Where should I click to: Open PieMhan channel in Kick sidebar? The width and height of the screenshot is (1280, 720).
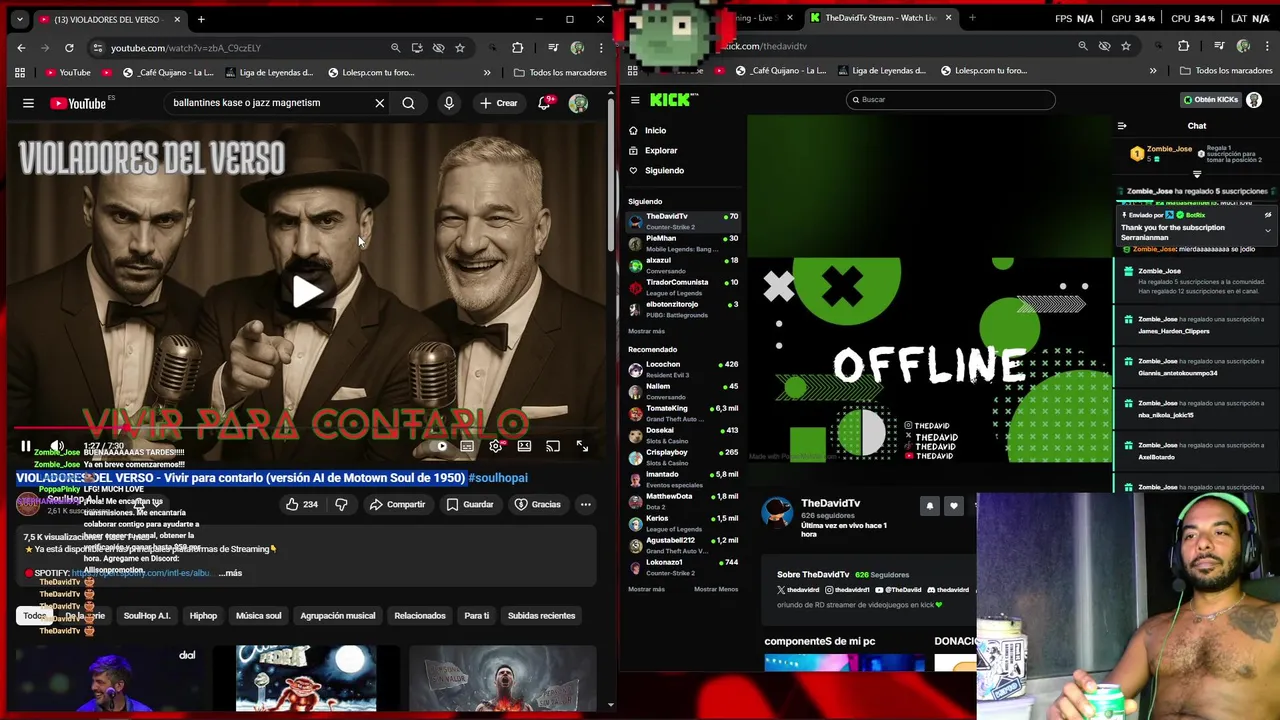pyautogui.click(x=683, y=243)
